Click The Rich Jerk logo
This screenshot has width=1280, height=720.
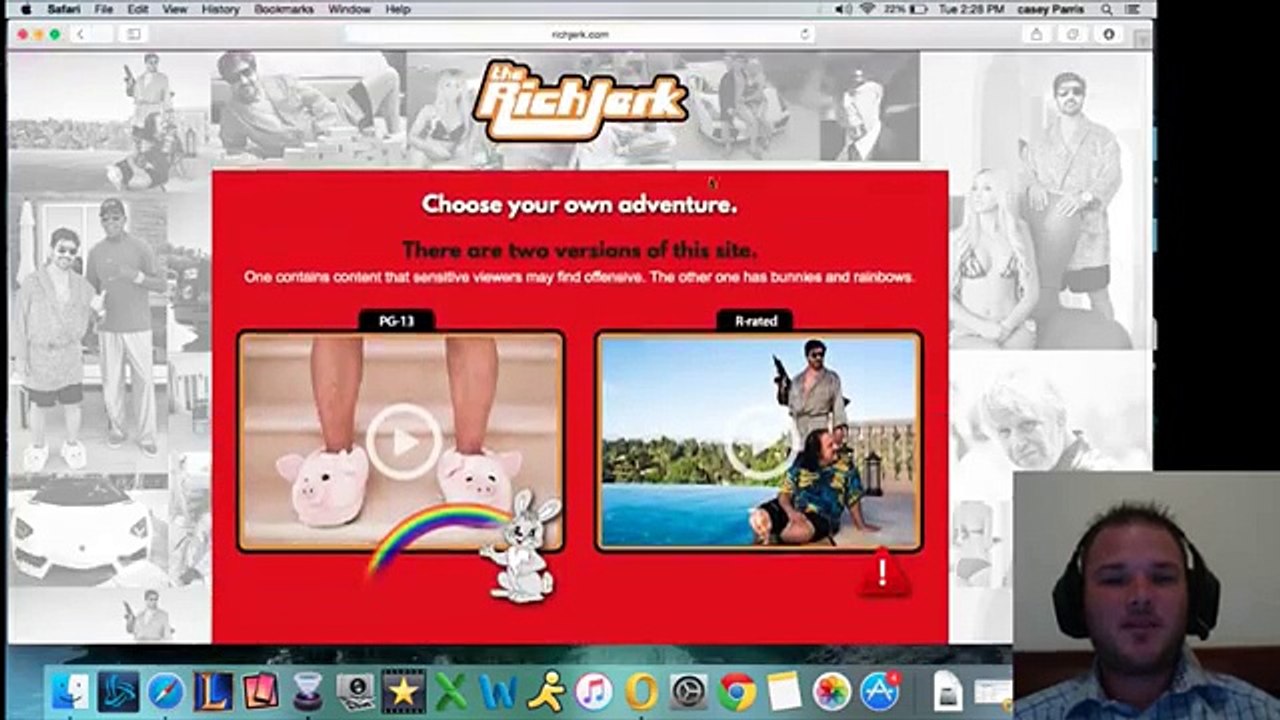[580, 100]
